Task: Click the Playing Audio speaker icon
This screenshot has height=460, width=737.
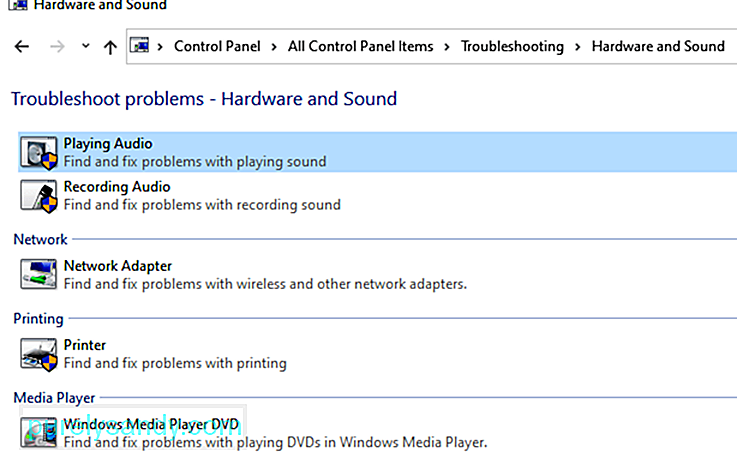Action: point(39,153)
